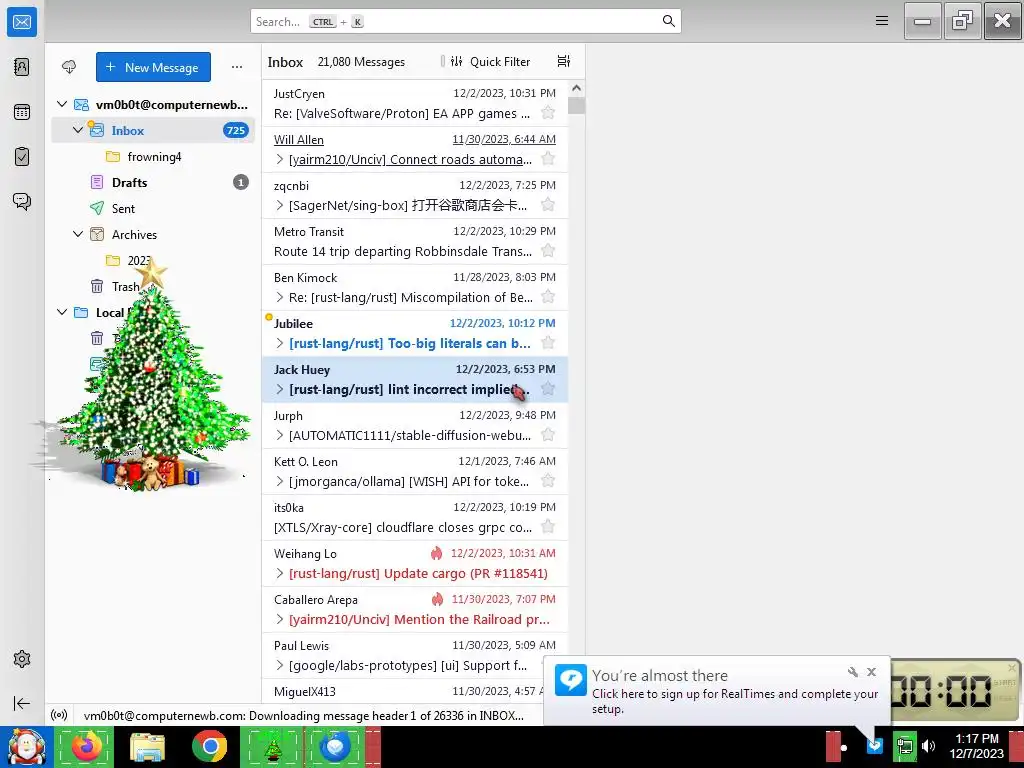Star the Will Allen message
The image size is (1024, 768).
[548, 159]
